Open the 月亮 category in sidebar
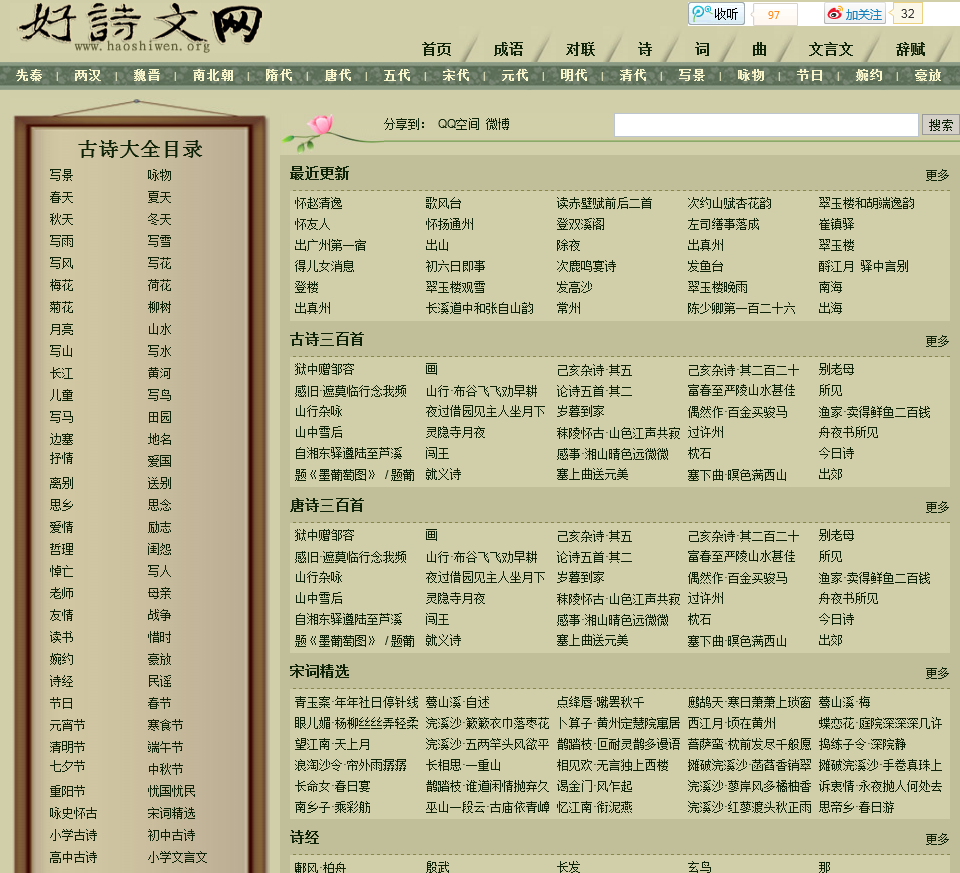Image resolution: width=960 pixels, height=873 pixels. (61, 329)
